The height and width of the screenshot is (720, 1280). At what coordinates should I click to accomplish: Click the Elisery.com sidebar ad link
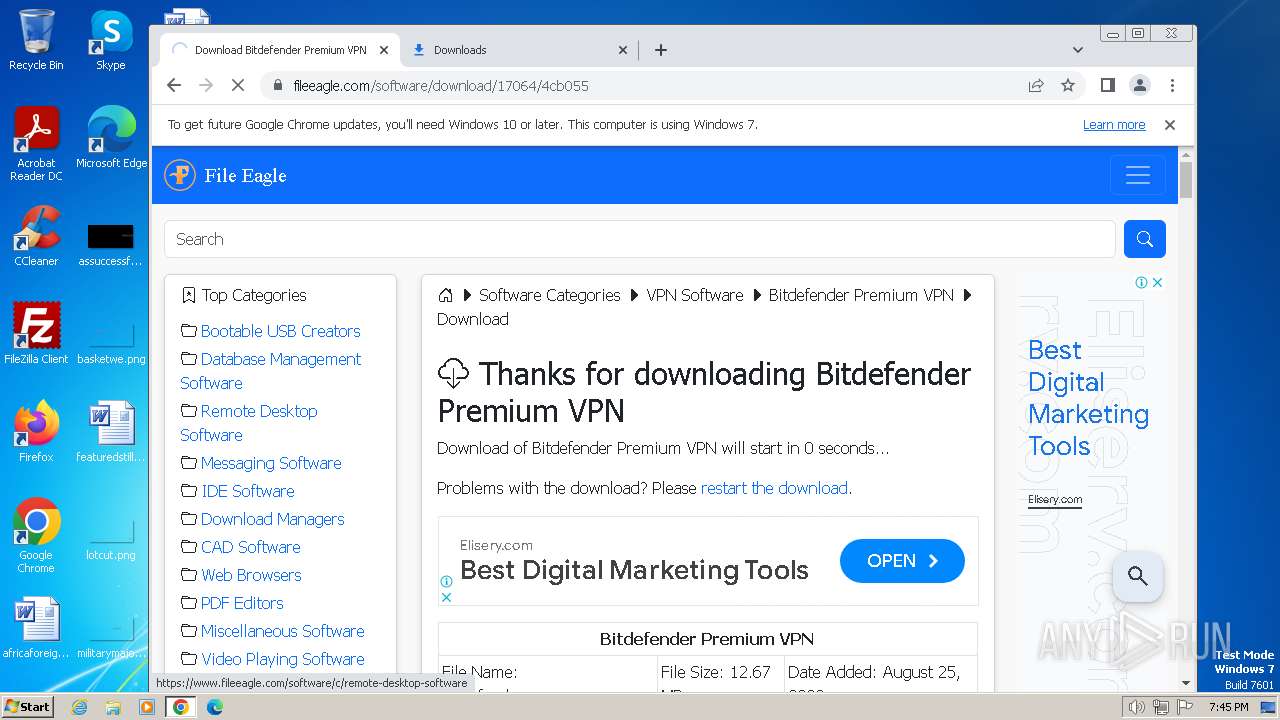[x=1055, y=499]
